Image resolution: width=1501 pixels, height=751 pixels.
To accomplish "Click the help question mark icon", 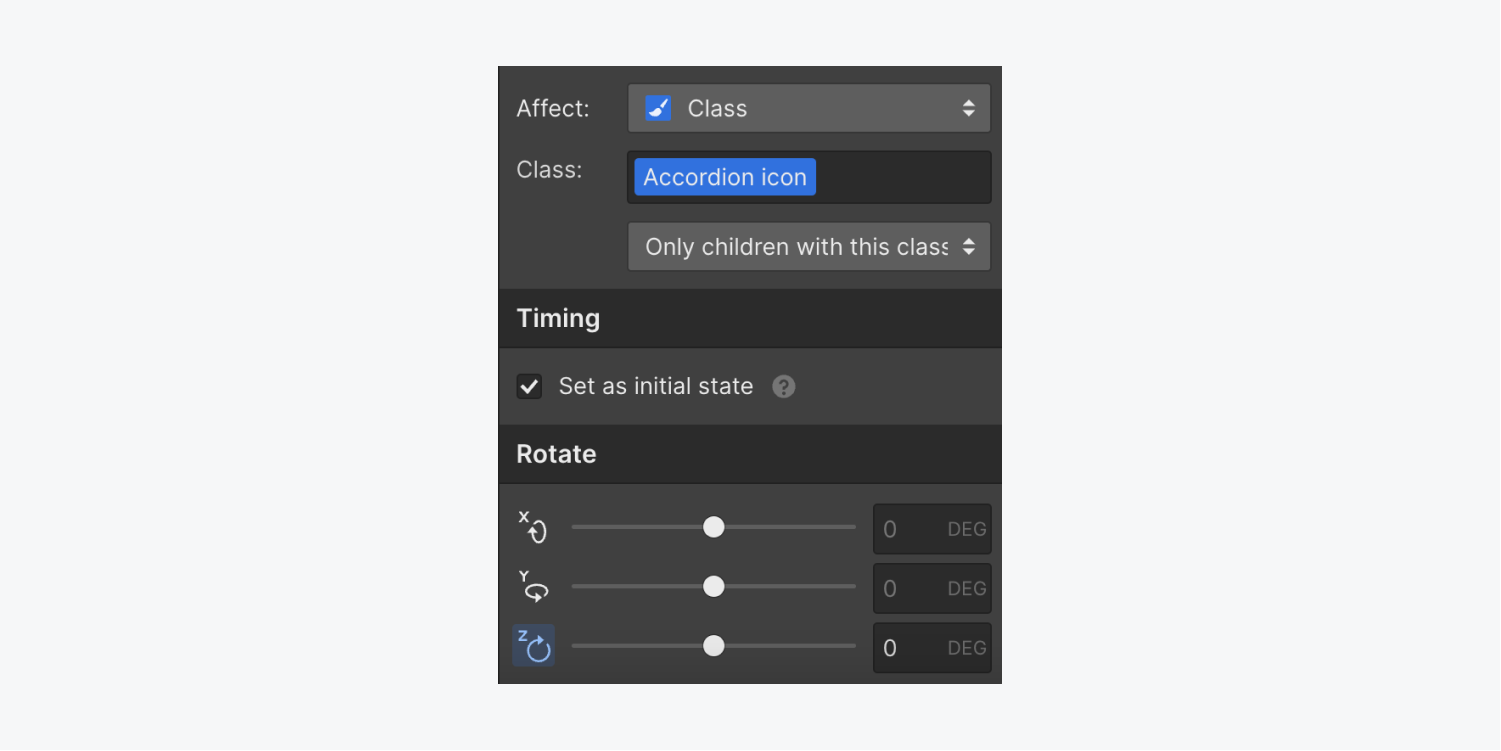I will pos(784,387).
